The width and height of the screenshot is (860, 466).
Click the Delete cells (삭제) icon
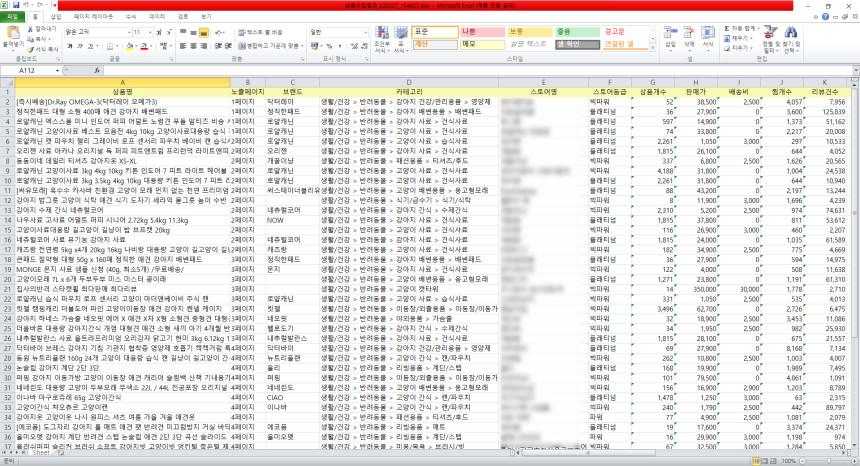[689, 33]
